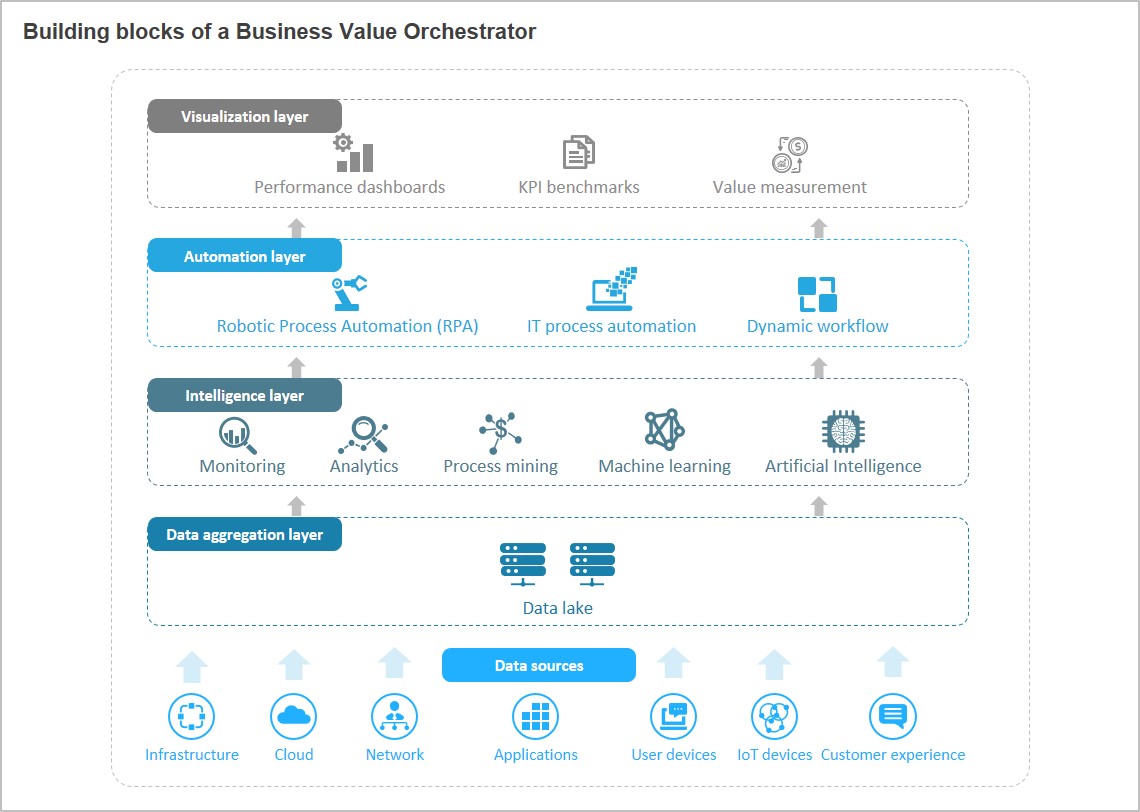The width and height of the screenshot is (1140, 812).
Task: Click 'Robotic Process Automation (RPA)' text
Action: (348, 326)
